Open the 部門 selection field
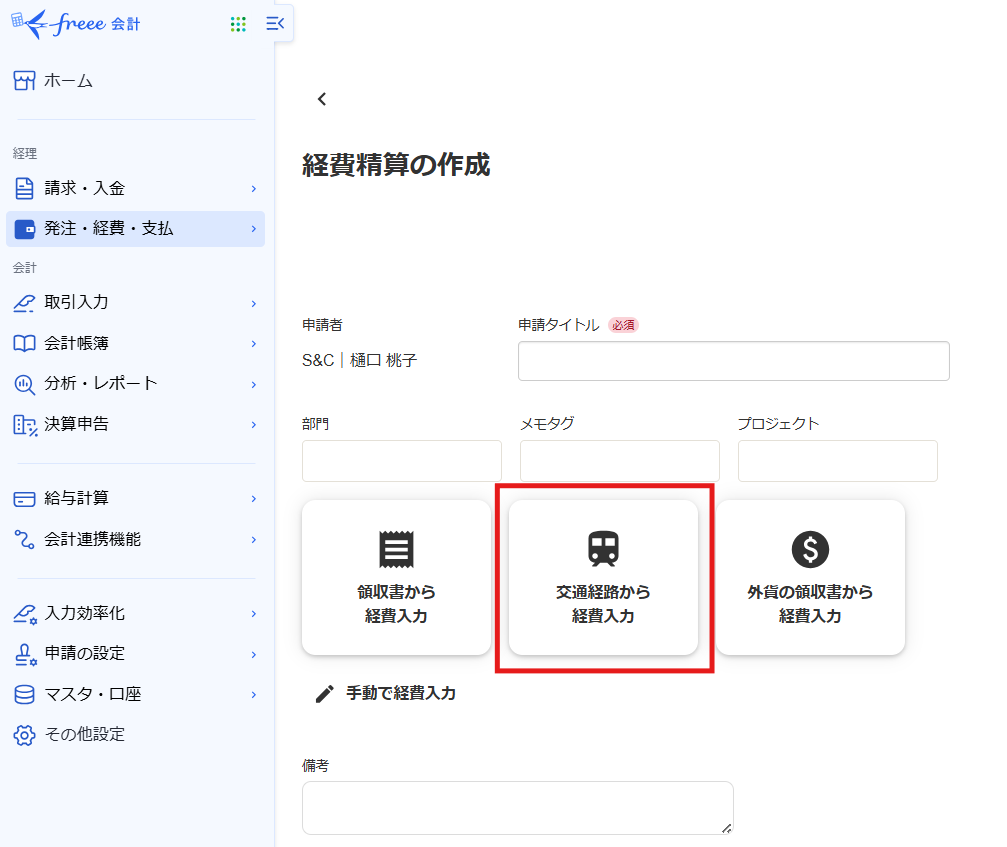The image size is (1007, 847). (x=401, y=461)
